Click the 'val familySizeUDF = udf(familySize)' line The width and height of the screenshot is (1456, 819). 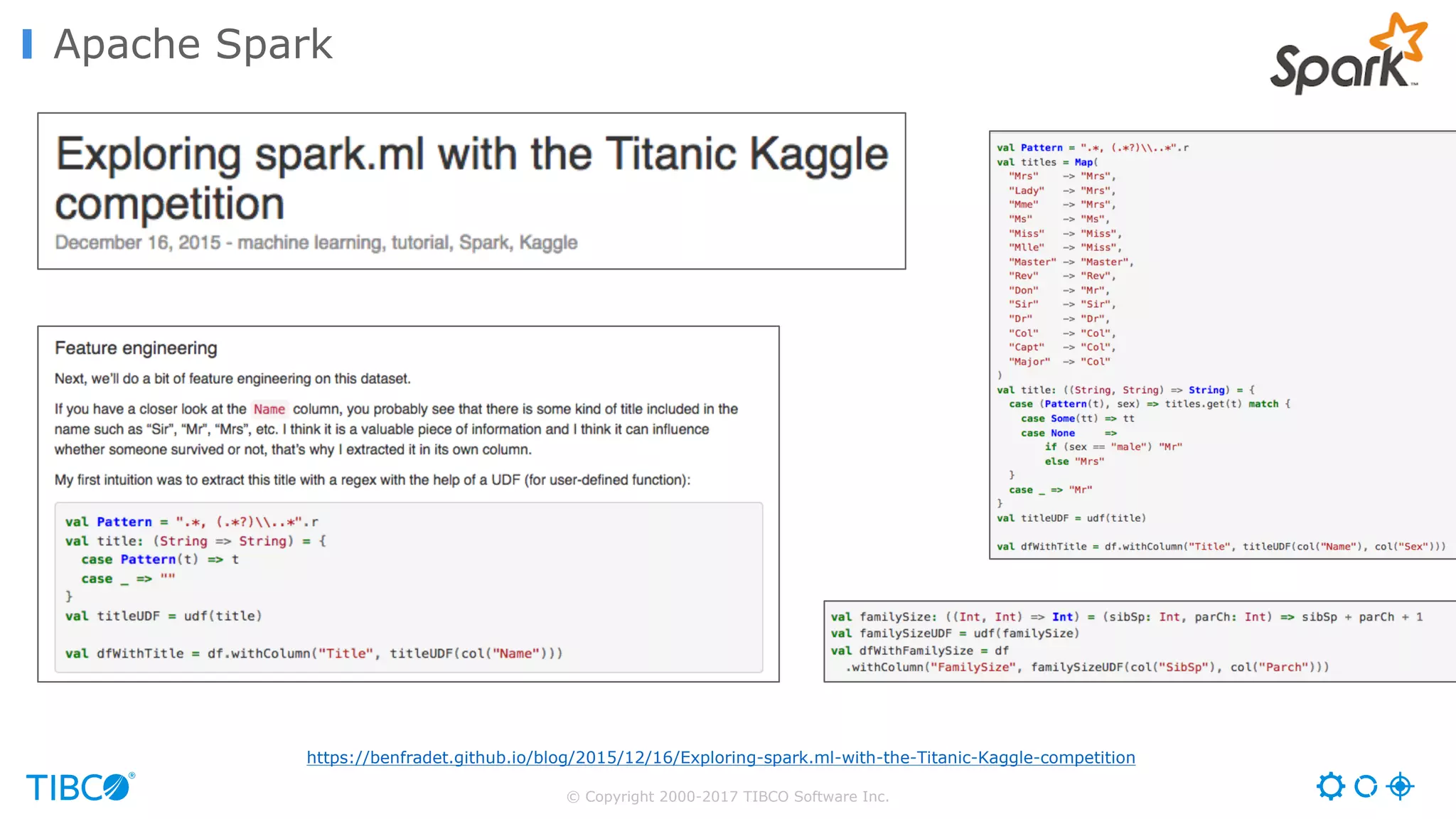[955, 633]
